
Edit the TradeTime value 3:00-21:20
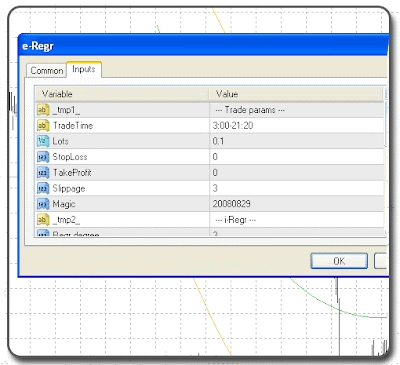(x=297, y=125)
